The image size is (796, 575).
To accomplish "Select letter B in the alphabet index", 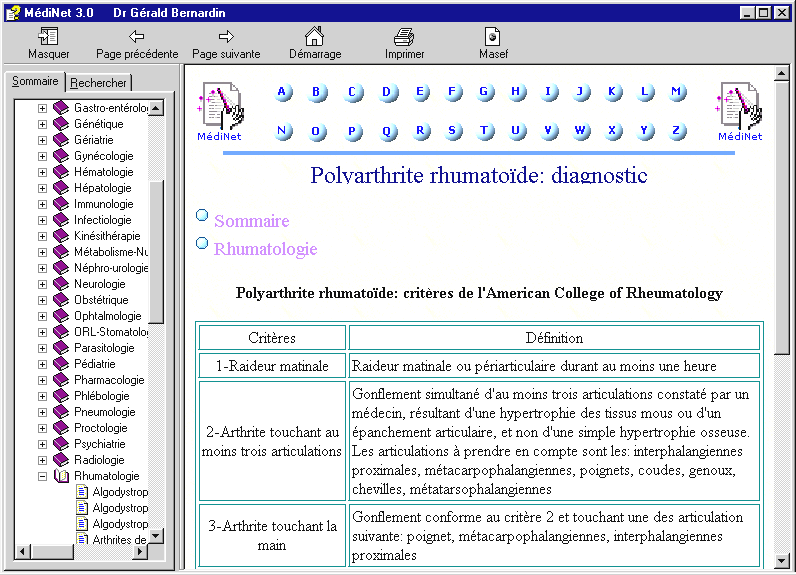I will pos(317,92).
